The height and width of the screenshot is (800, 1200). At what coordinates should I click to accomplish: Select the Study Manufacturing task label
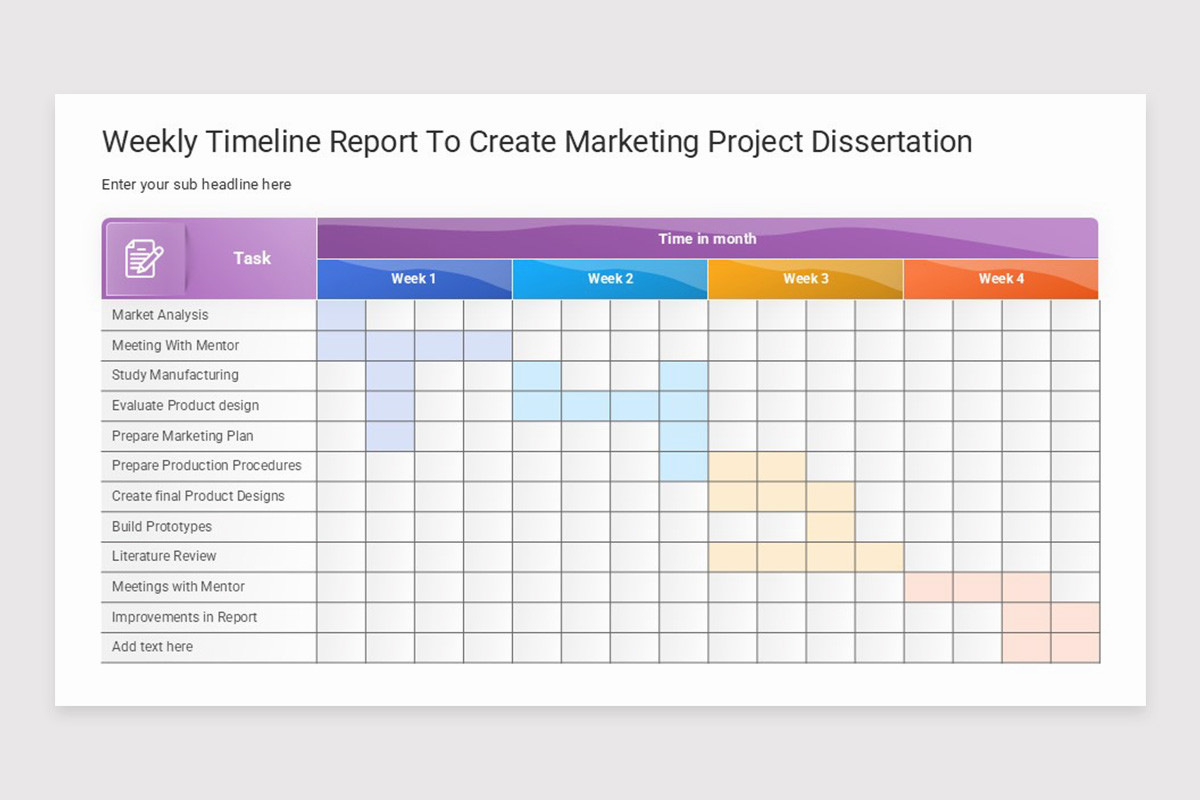tap(174, 375)
